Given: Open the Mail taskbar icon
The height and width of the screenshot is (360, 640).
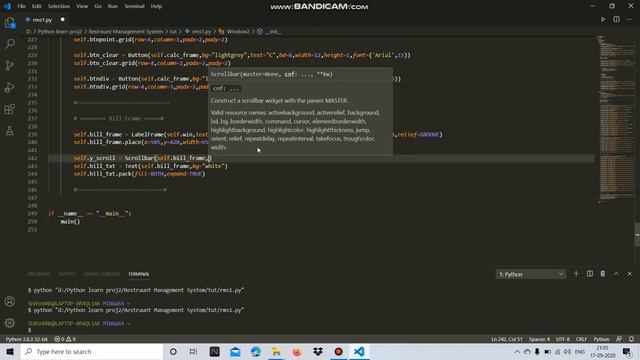Looking at the screenshot, I should [x=235, y=351].
